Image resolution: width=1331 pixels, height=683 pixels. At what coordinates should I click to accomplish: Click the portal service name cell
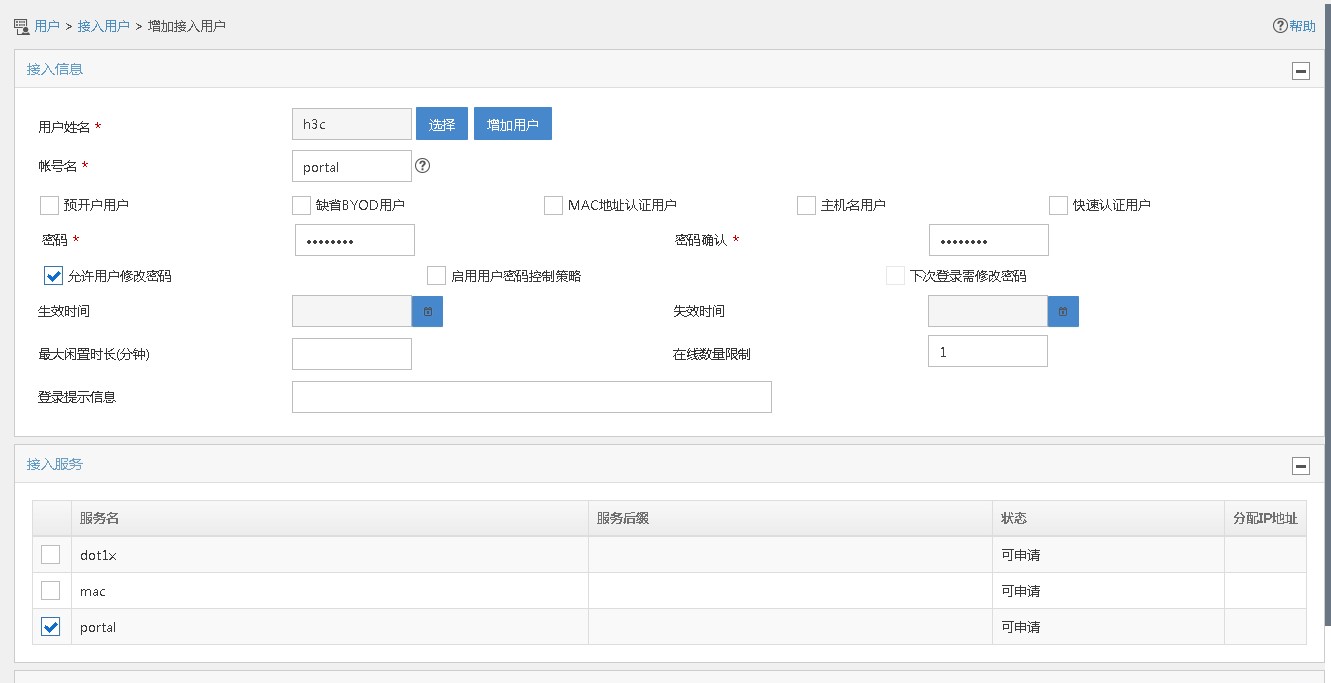click(x=330, y=627)
